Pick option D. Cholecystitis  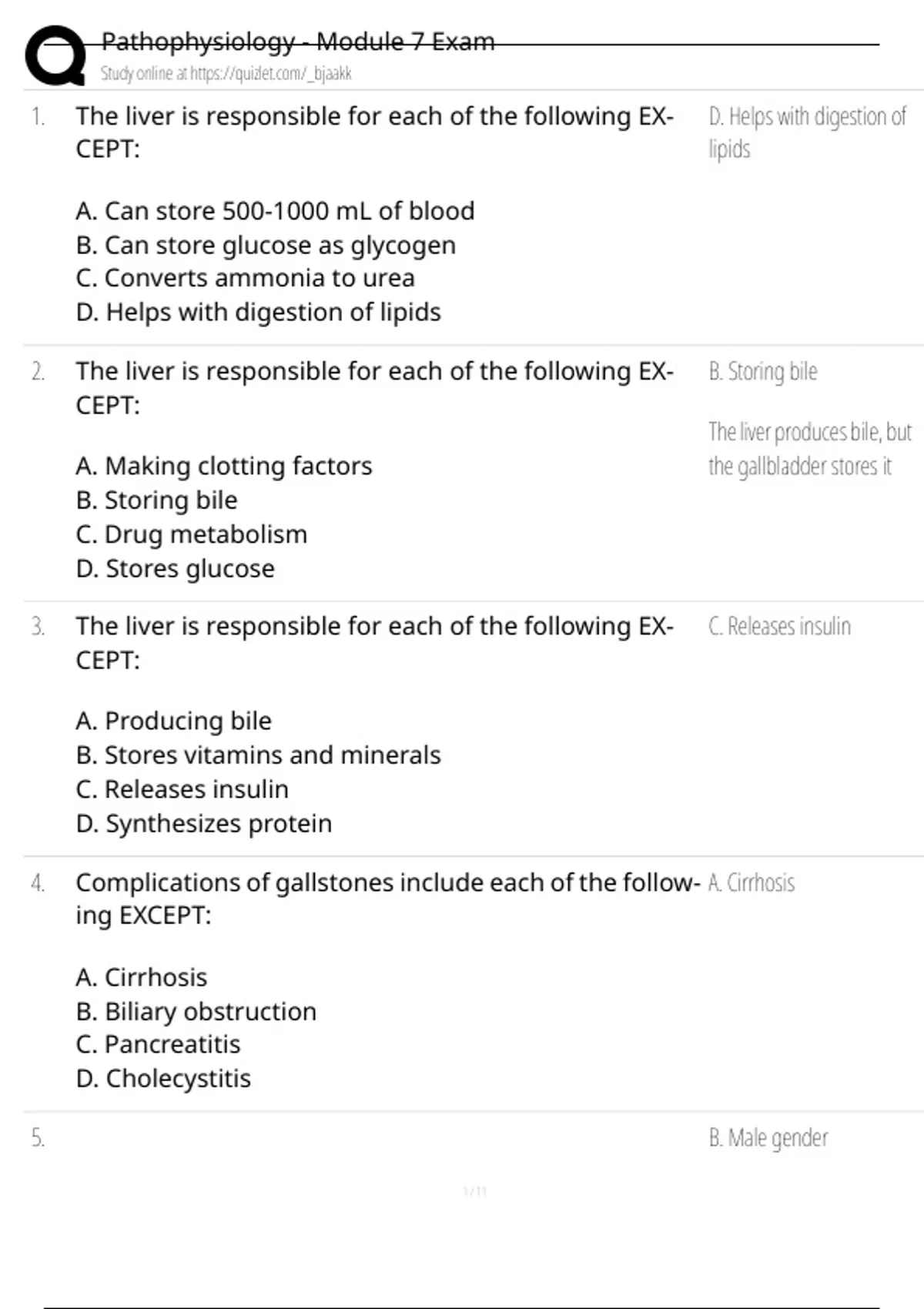(x=163, y=1079)
